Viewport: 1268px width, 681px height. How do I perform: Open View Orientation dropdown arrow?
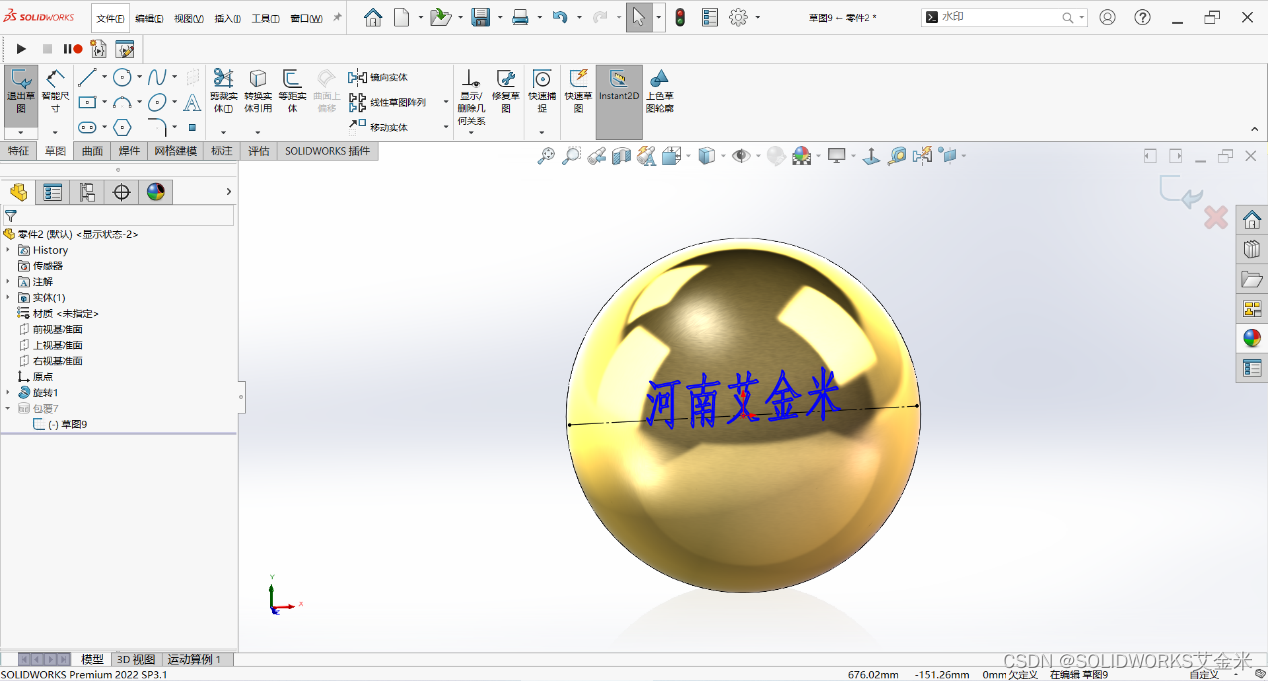click(686, 156)
